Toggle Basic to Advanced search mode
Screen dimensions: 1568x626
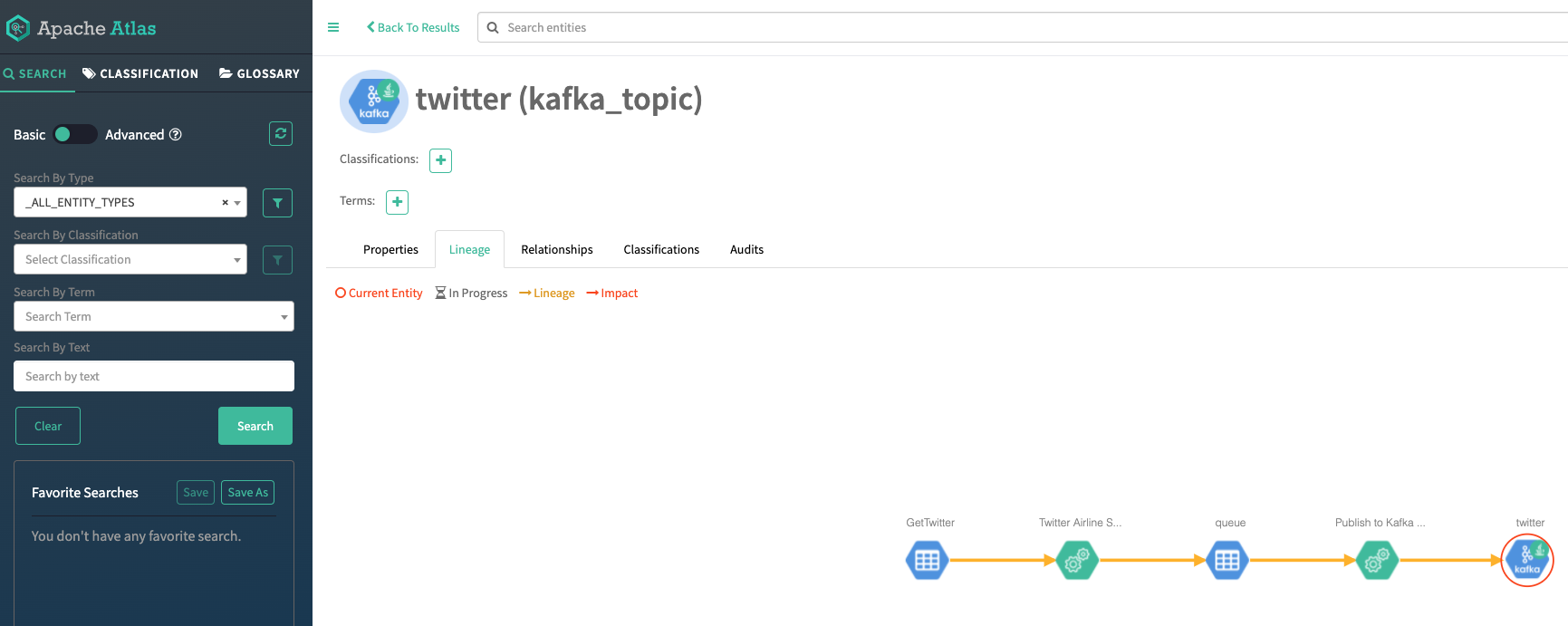(x=75, y=134)
